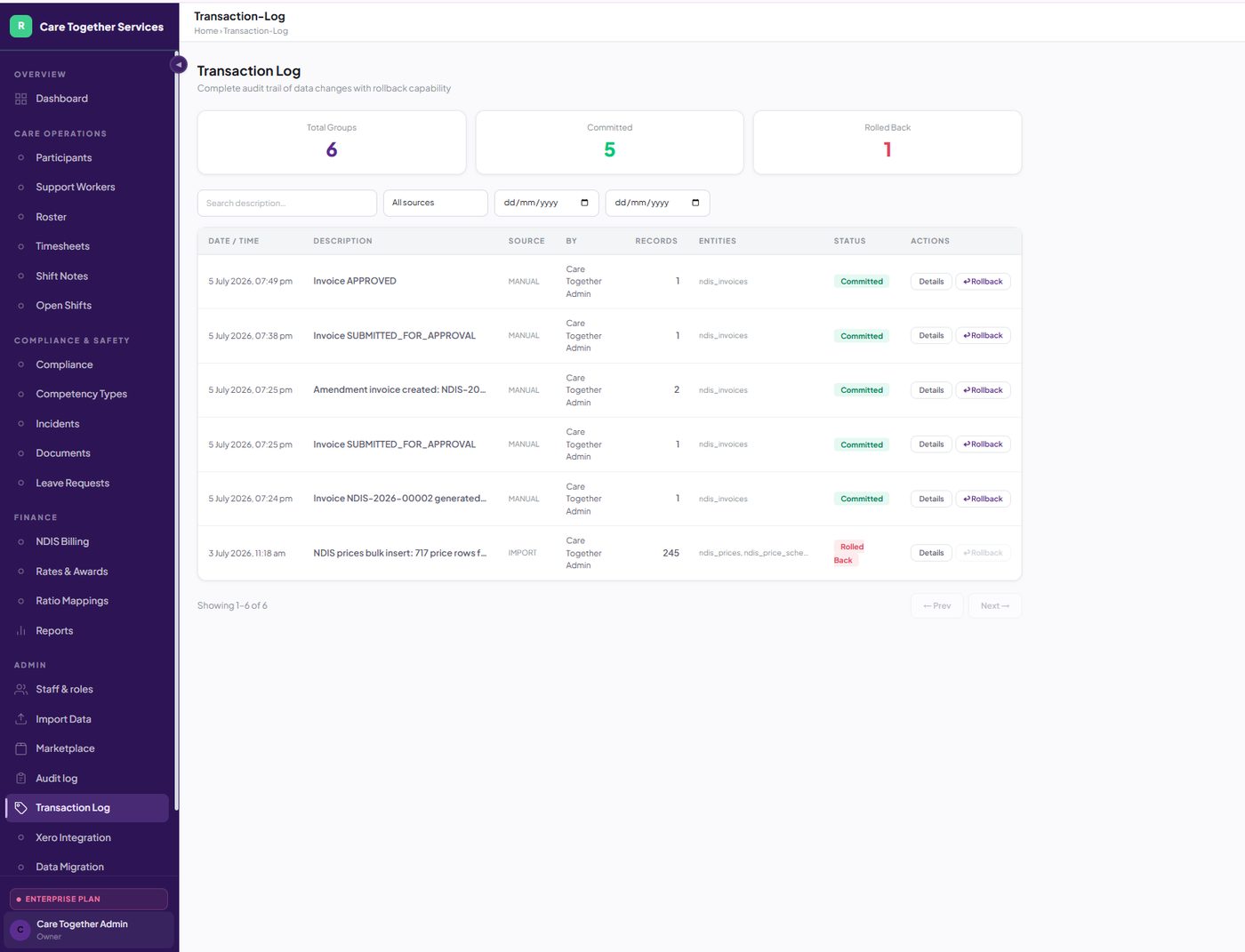Open Data Migration page

coord(86,867)
